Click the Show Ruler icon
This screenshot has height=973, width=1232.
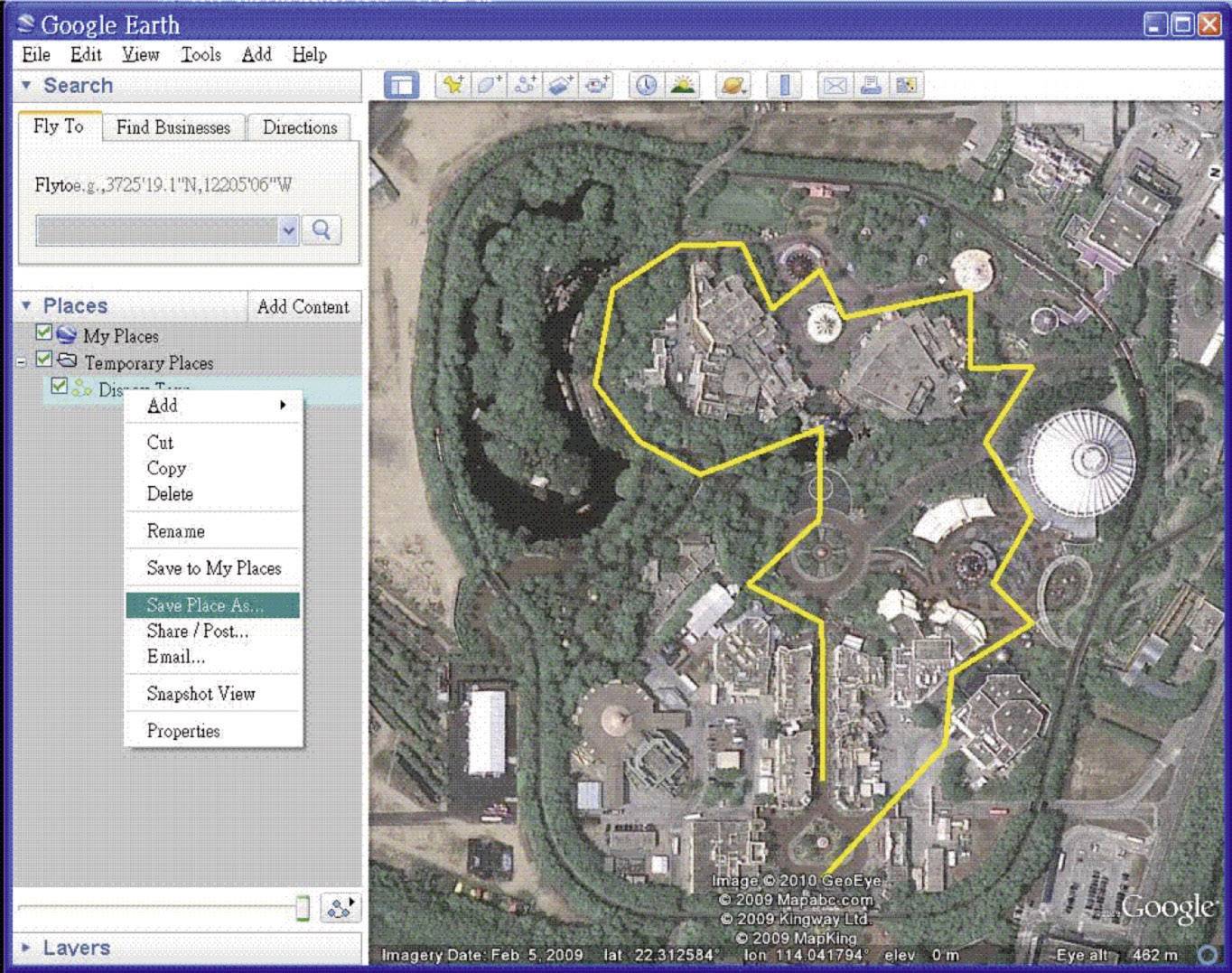click(784, 86)
